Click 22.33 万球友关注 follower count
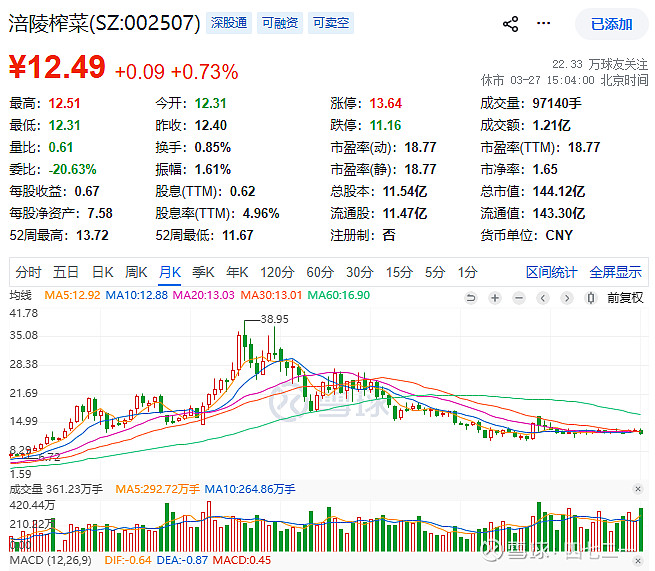 [x=600, y=64]
